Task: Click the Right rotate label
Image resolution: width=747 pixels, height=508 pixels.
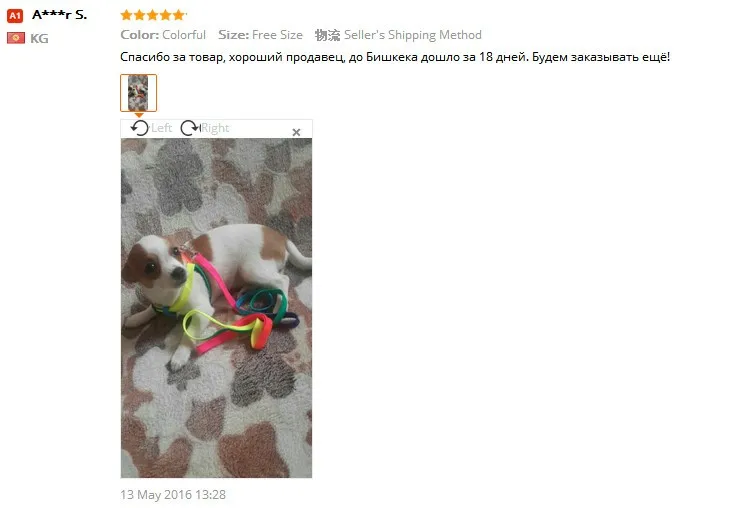Action: [215, 128]
